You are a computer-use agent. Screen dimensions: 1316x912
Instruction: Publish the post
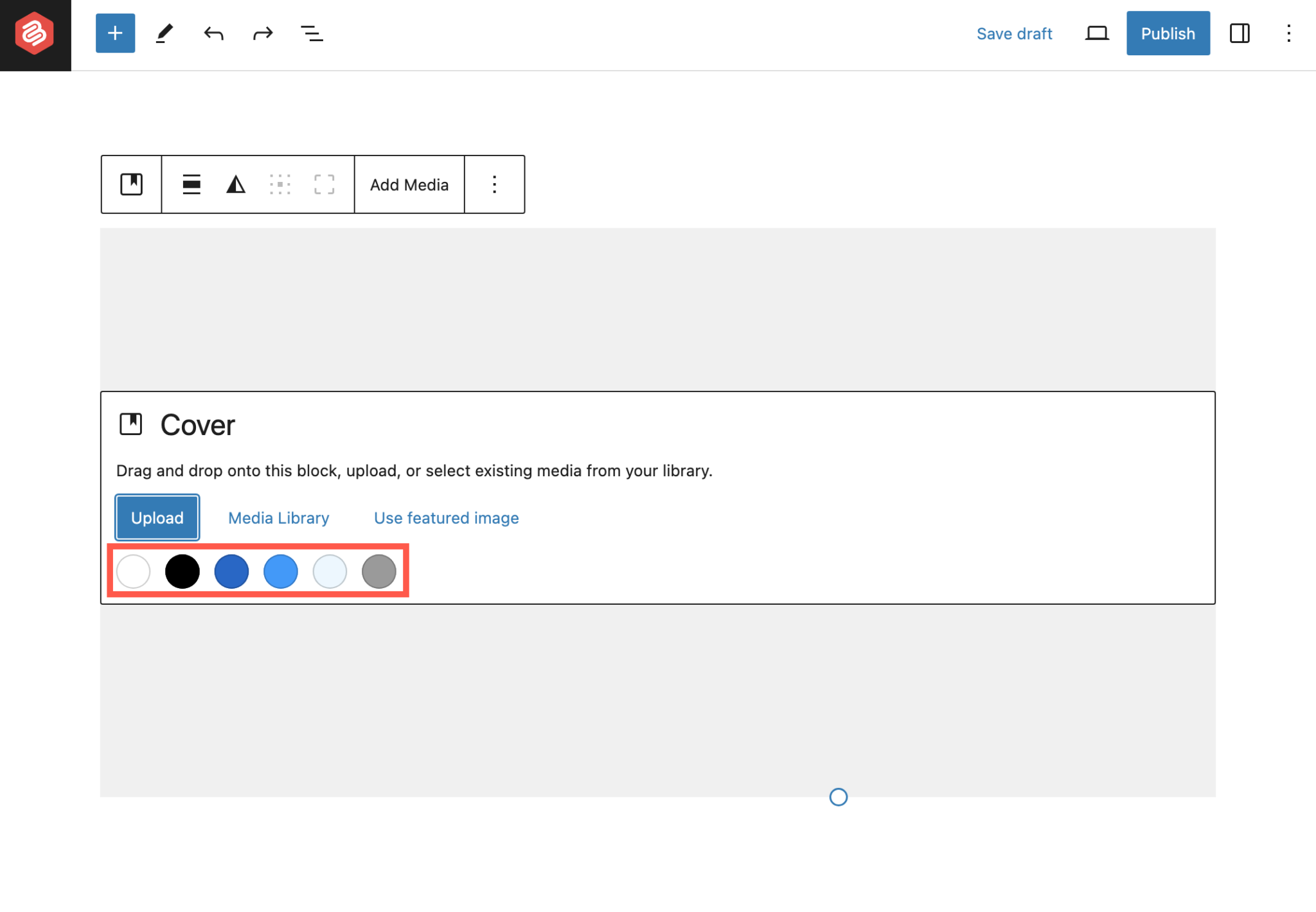pos(1168,33)
